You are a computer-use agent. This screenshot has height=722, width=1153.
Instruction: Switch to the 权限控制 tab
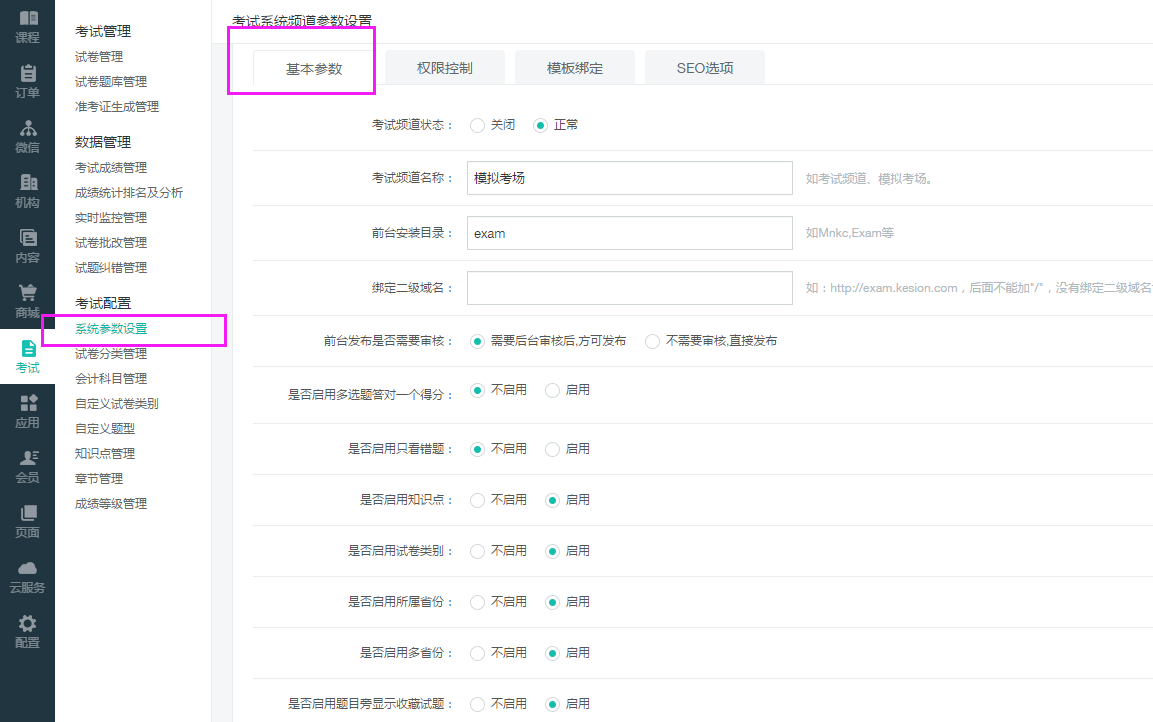(444, 69)
